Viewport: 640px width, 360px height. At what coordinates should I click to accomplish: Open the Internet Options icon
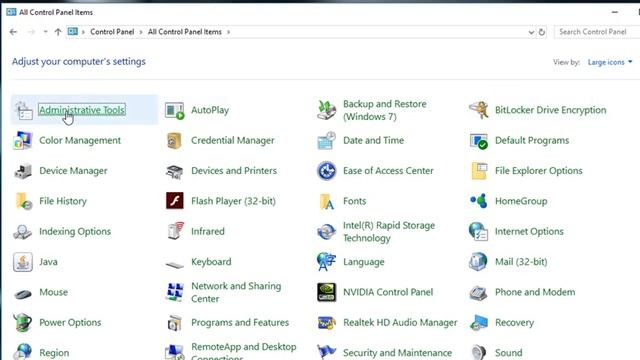click(x=478, y=232)
